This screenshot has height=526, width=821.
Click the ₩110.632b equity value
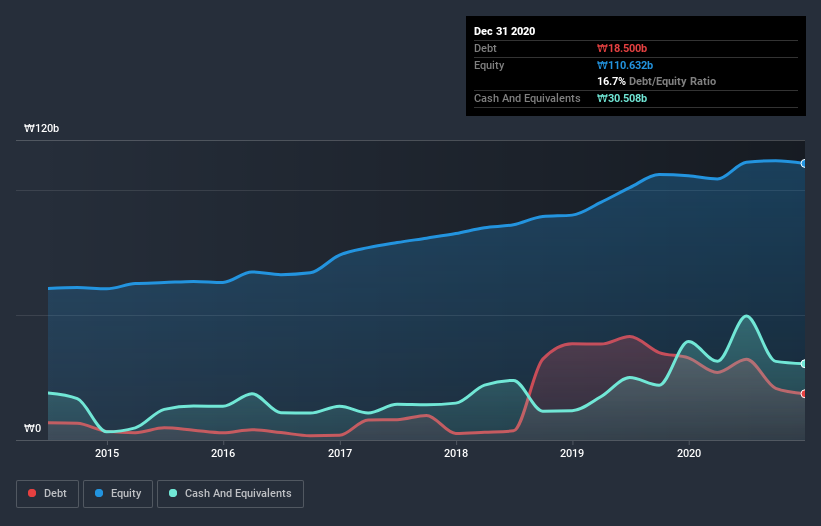tap(625, 65)
